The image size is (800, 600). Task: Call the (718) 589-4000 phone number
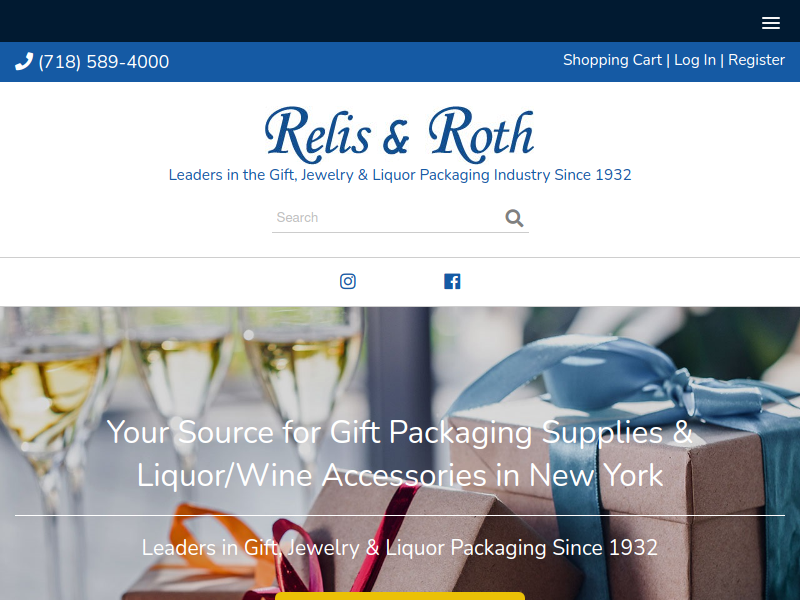point(104,62)
